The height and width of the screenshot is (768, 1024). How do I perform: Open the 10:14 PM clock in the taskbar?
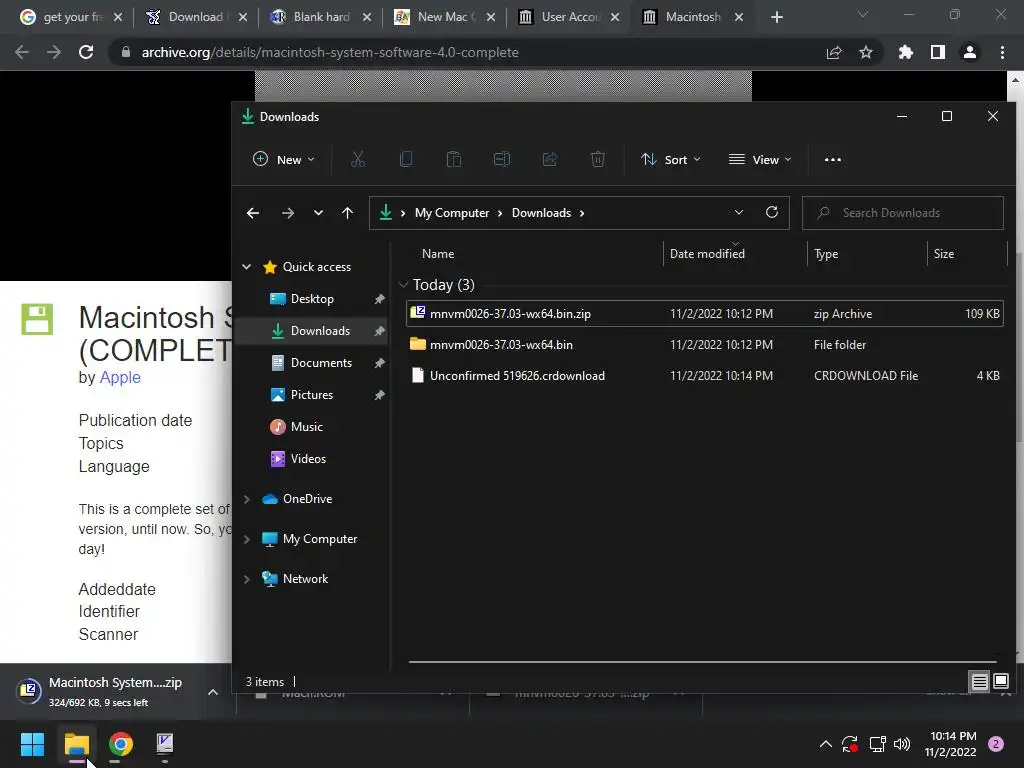pos(950,744)
